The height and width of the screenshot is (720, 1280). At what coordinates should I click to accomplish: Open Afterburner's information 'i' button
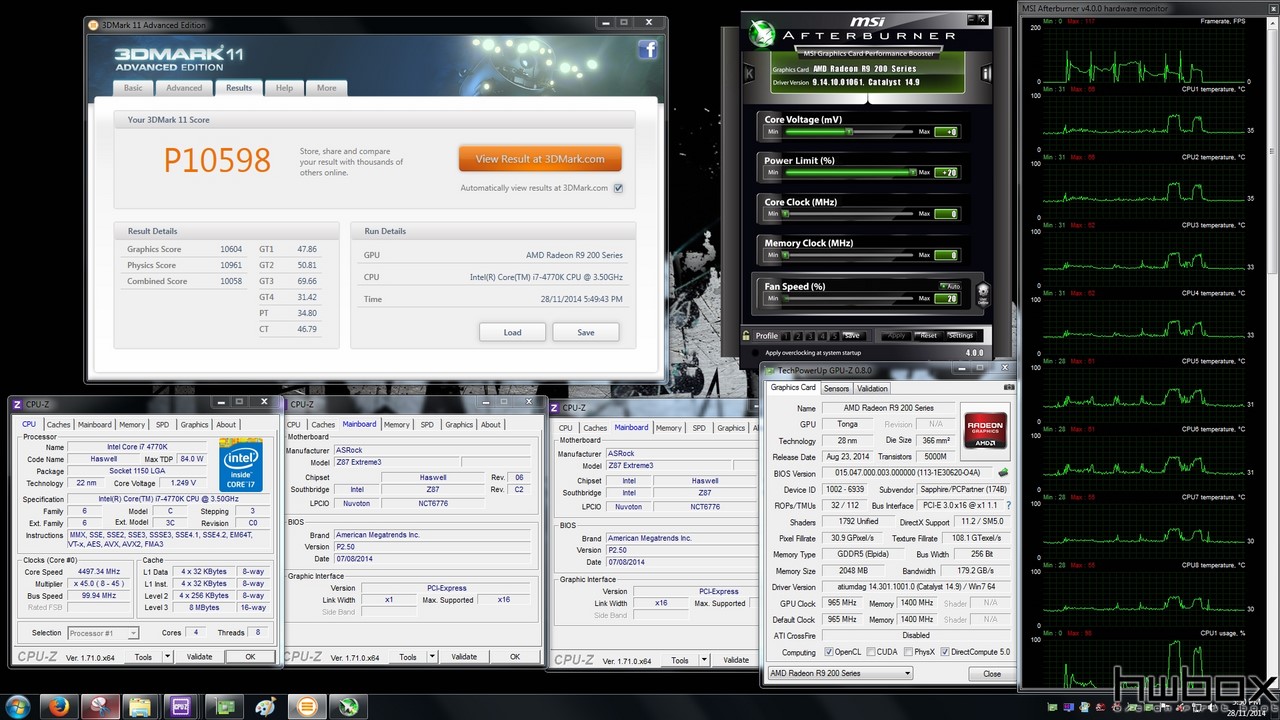(x=986, y=73)
